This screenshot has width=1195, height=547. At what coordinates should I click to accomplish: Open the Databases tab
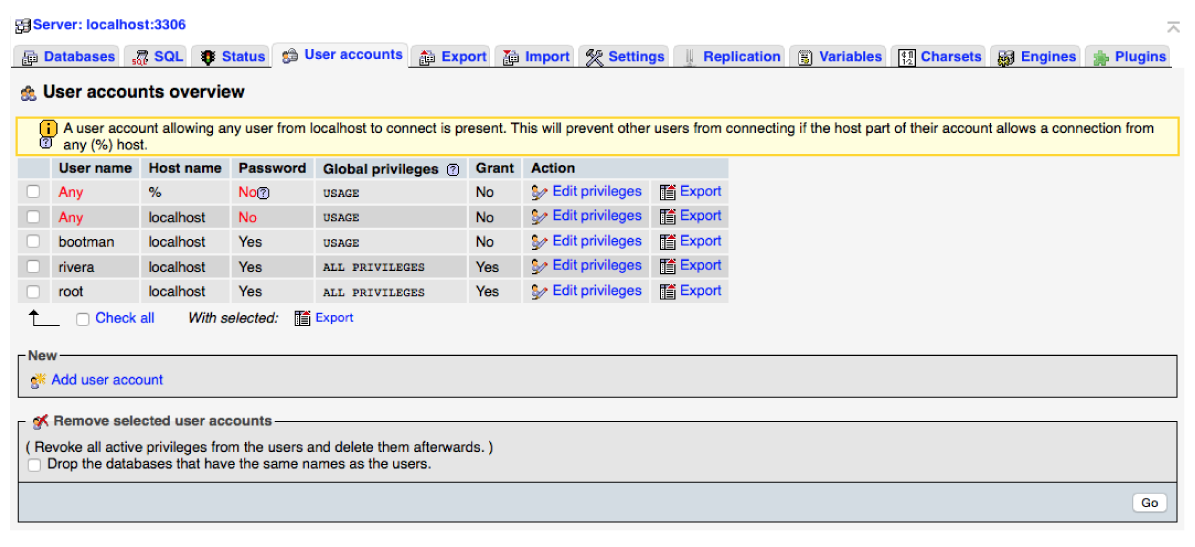click(x=68, y=56)
